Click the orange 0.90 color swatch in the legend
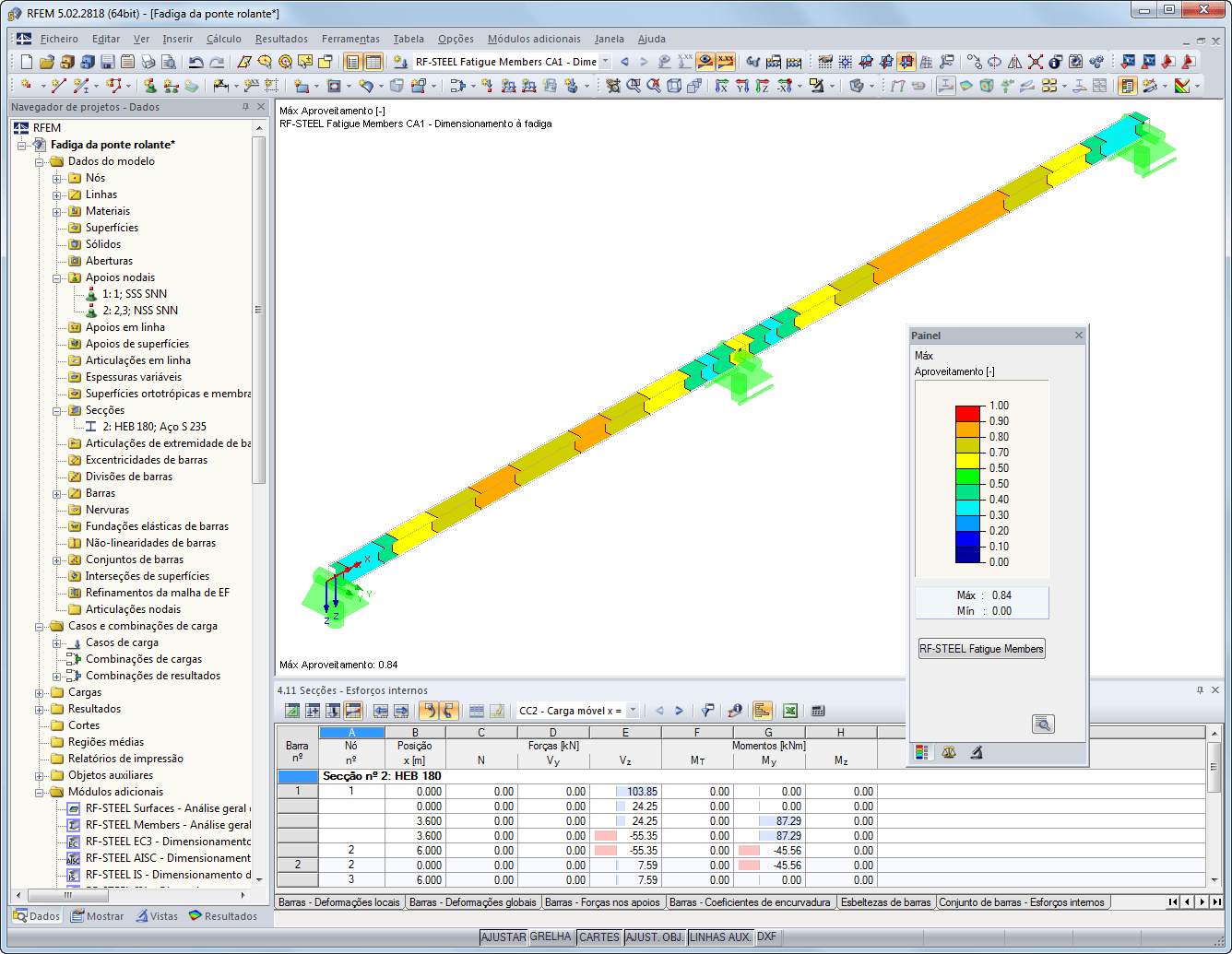 (968, 429)
